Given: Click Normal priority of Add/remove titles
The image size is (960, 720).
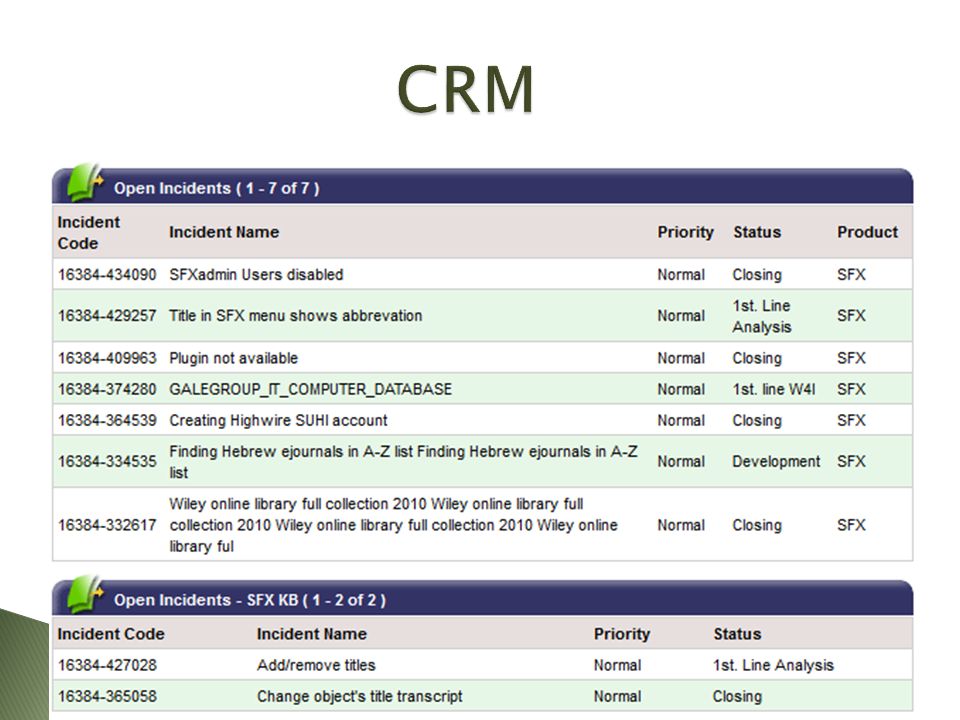Looking at the screenshot, I should pyautogui.click(x=617, y=666).
